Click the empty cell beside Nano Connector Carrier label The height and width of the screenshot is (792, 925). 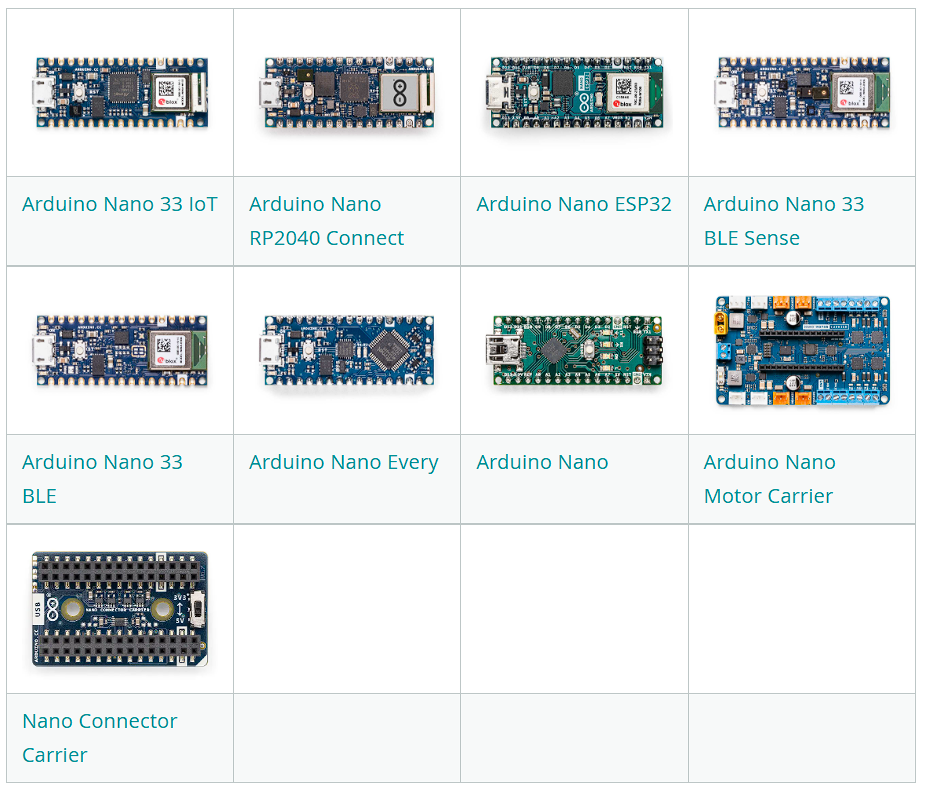(347, 737)
